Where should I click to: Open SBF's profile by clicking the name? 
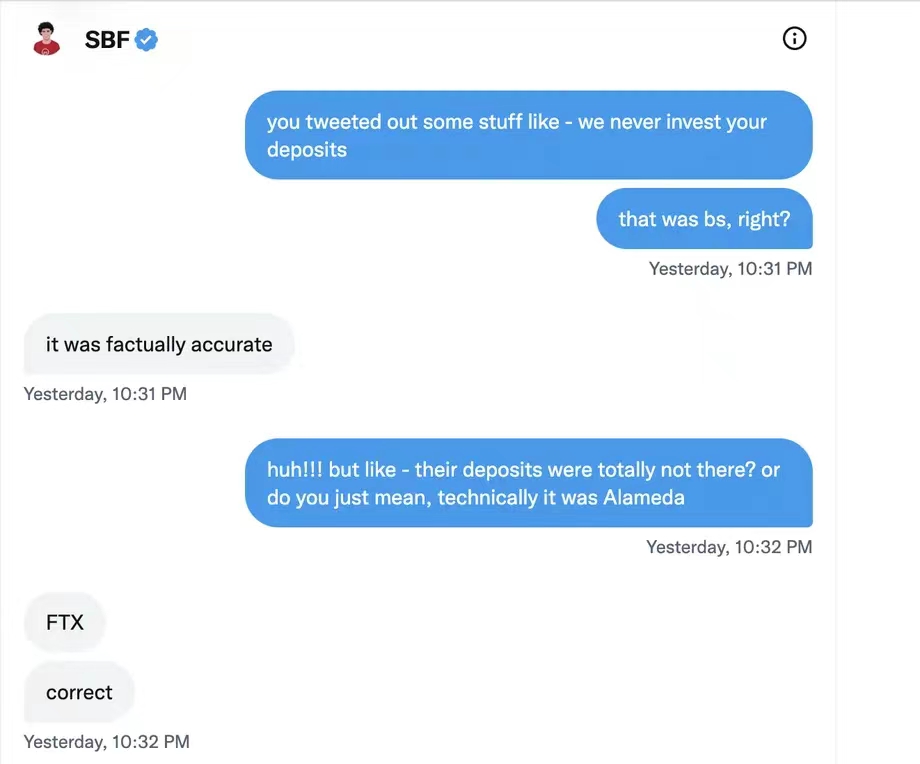[108, 40]
